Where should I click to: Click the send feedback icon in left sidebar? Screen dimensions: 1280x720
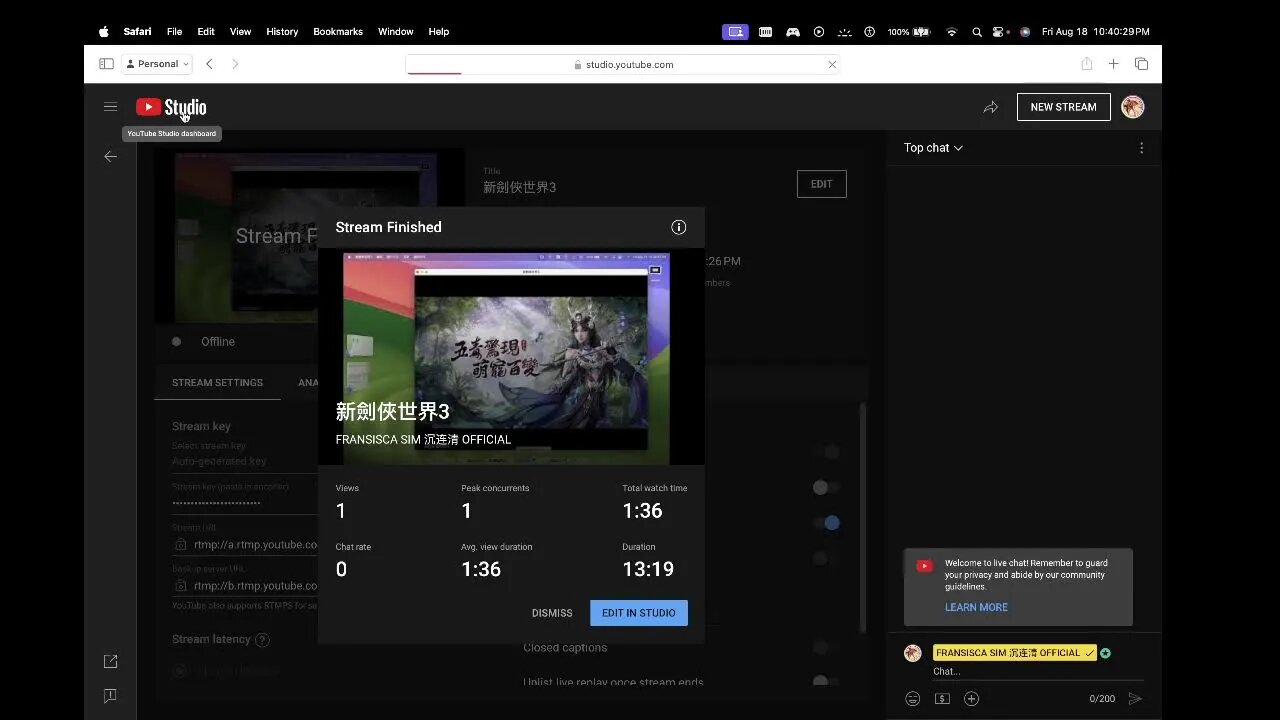110,695
